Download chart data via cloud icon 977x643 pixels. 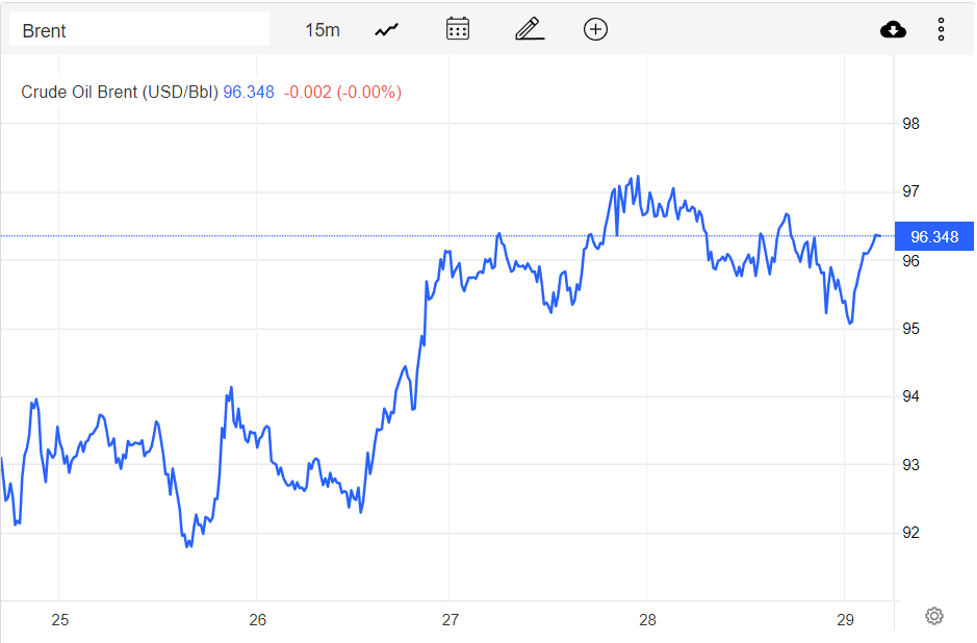[x=893, y=30]
